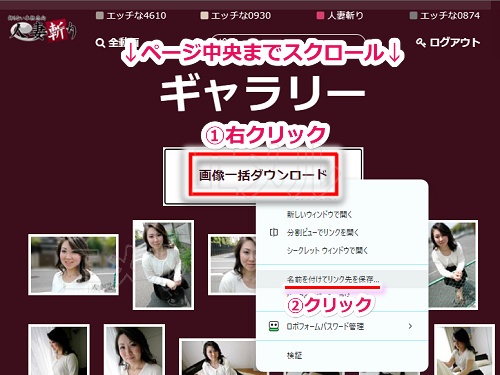This screenshot has height=375, width=500.
Task: Open bottom-row thumbnail of woman seated indoors
Action: [x=218, y=357]
